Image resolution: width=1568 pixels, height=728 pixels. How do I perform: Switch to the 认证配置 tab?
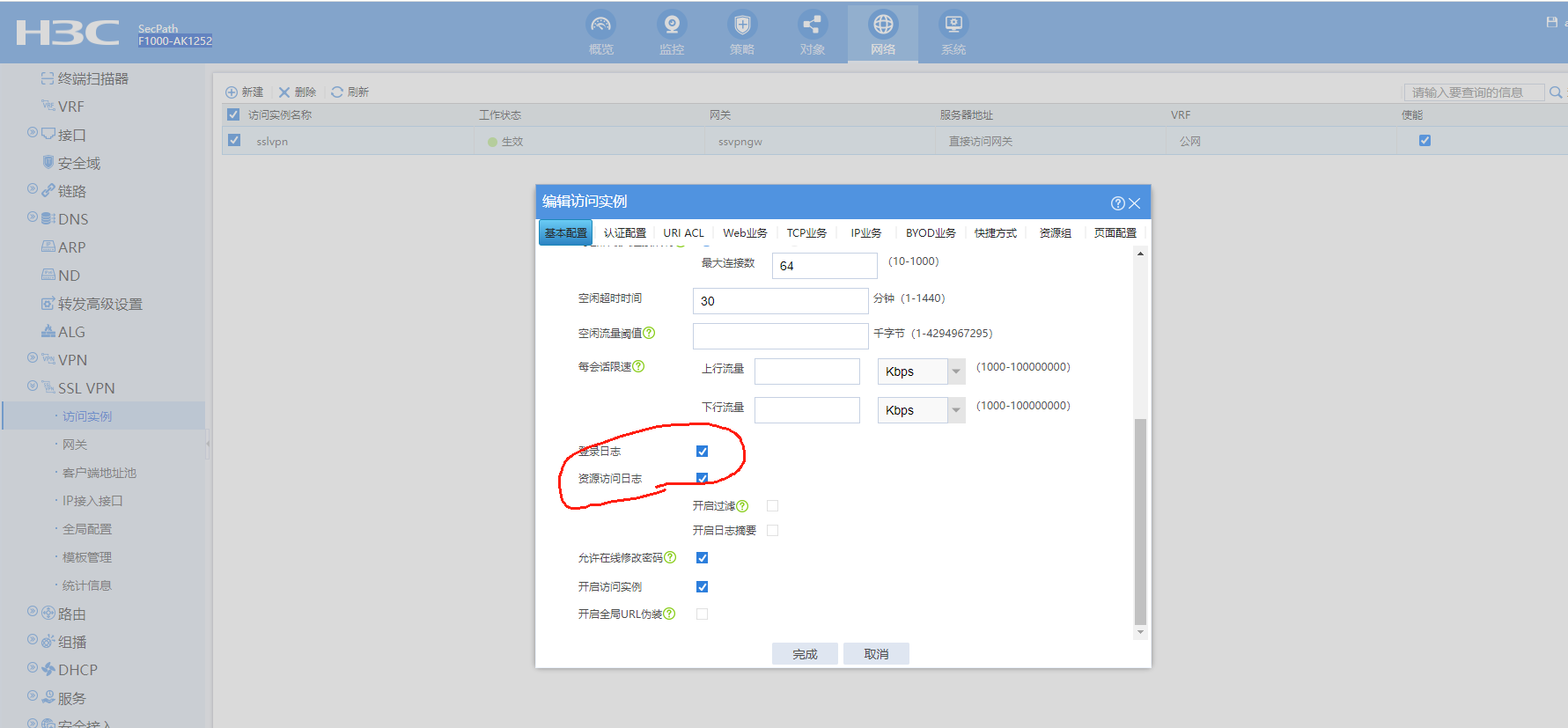coord(625,233)
